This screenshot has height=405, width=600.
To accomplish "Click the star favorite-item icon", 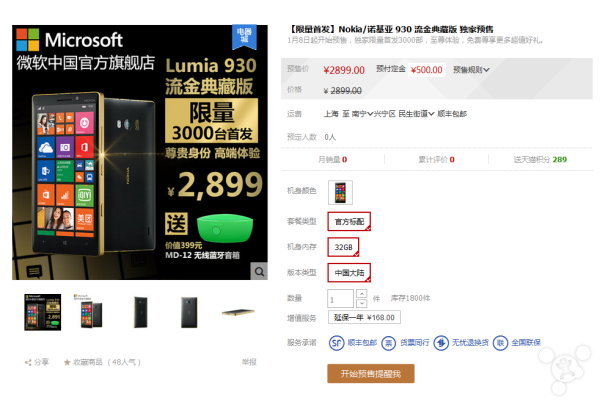I will [67, 362].
